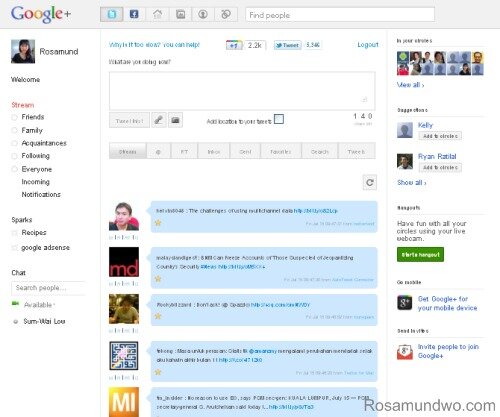Click the Search people chat field

click(x=48, y=288)
